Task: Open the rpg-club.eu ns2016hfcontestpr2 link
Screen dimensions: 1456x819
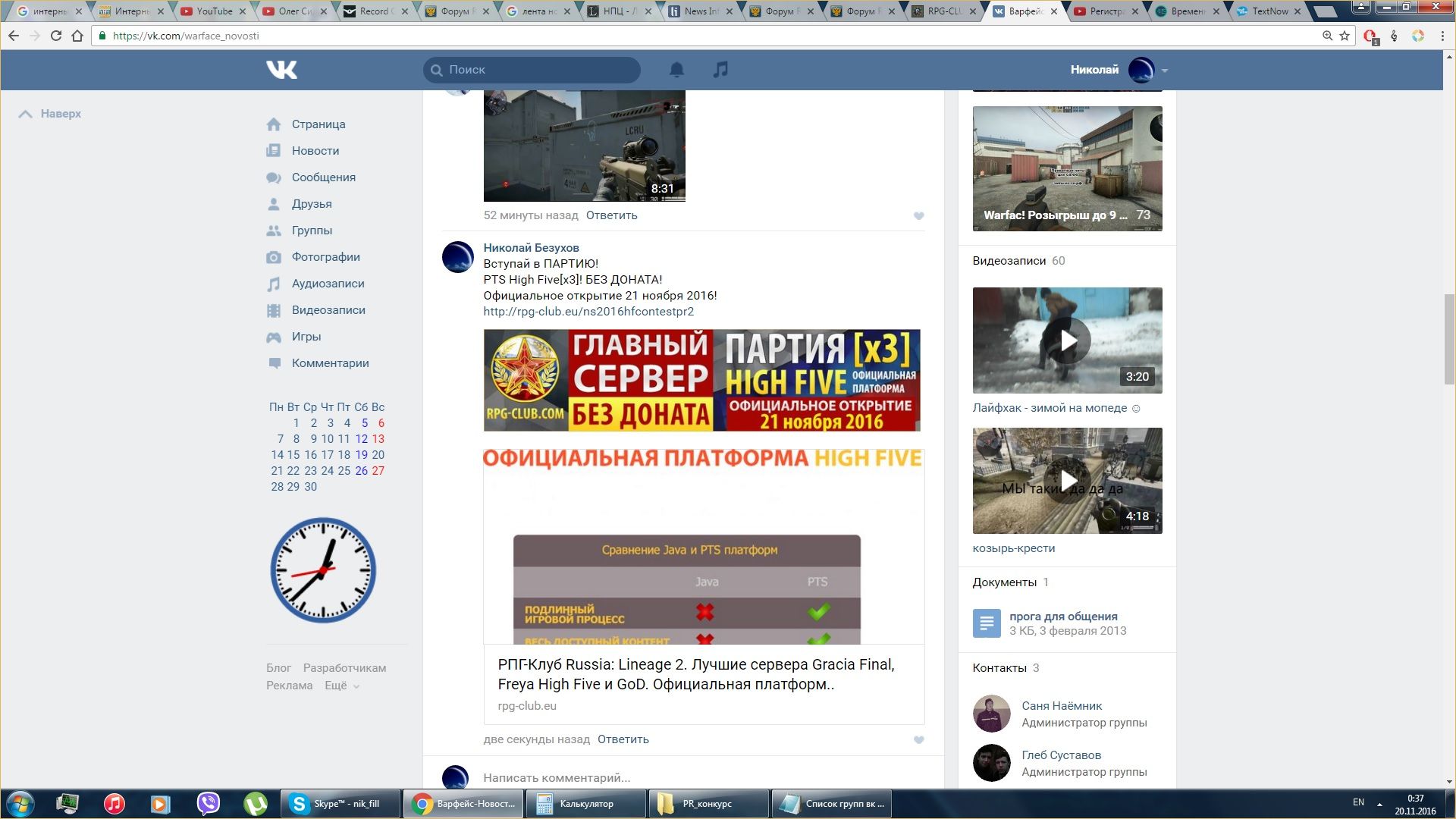Action: pyautogui.click(x=588, y=312)
